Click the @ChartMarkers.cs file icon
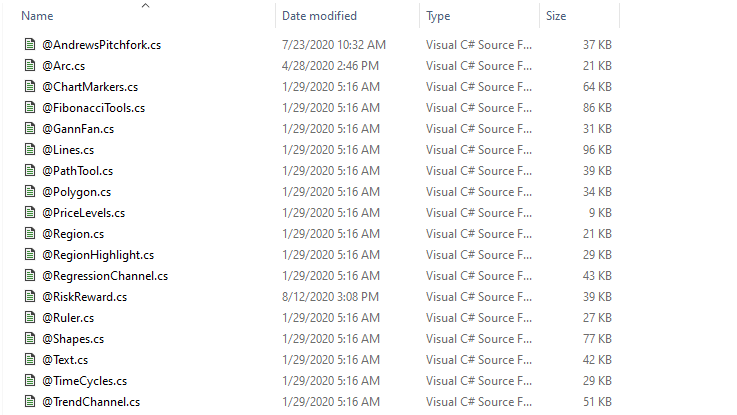This screenshot has width=737, height=415. [x=30, y=87]
